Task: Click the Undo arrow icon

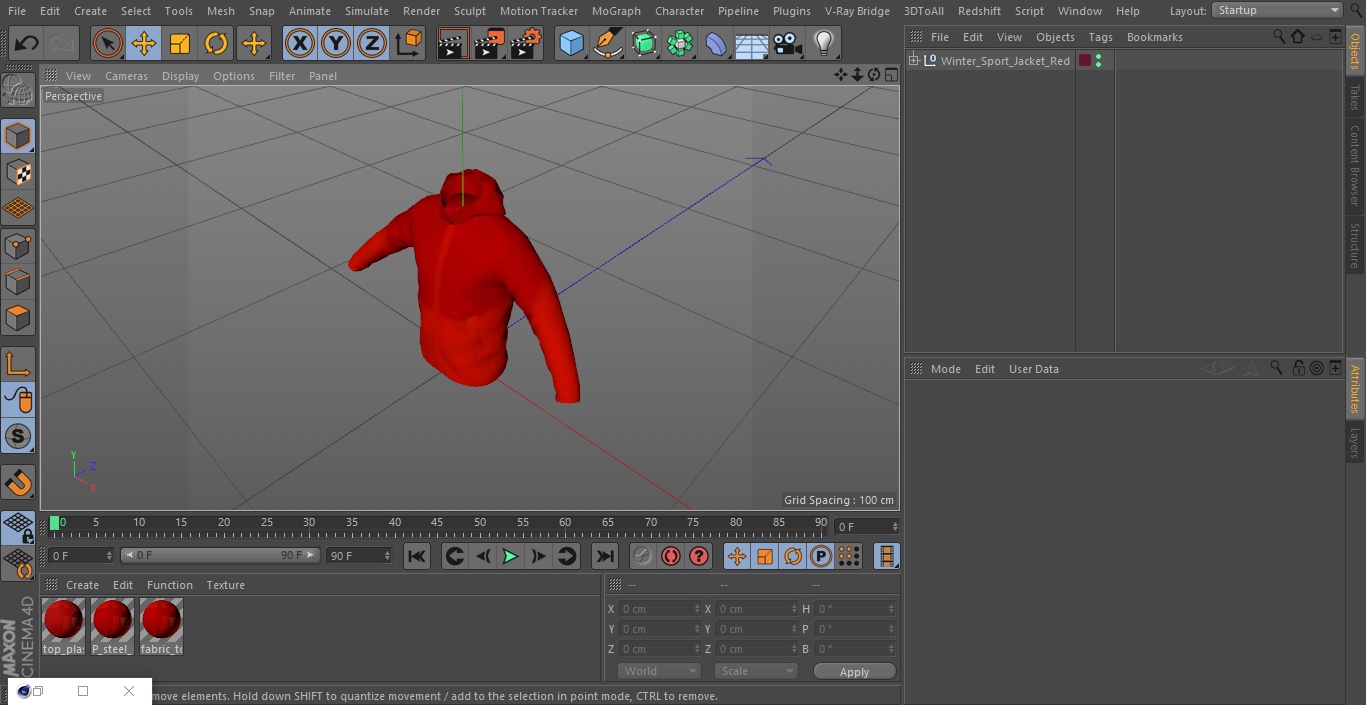Action: coord(26,44)
